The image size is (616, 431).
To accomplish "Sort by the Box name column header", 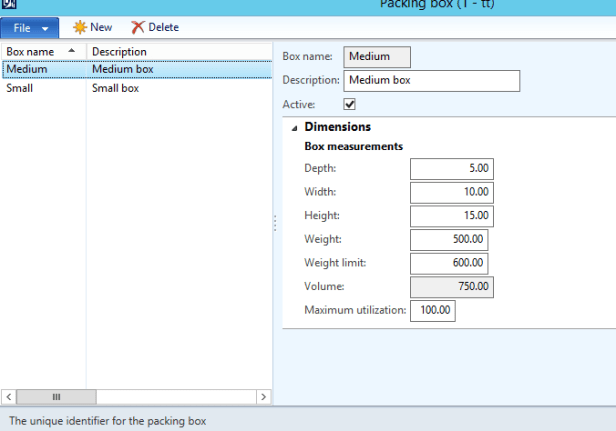I will pos(42,51).
